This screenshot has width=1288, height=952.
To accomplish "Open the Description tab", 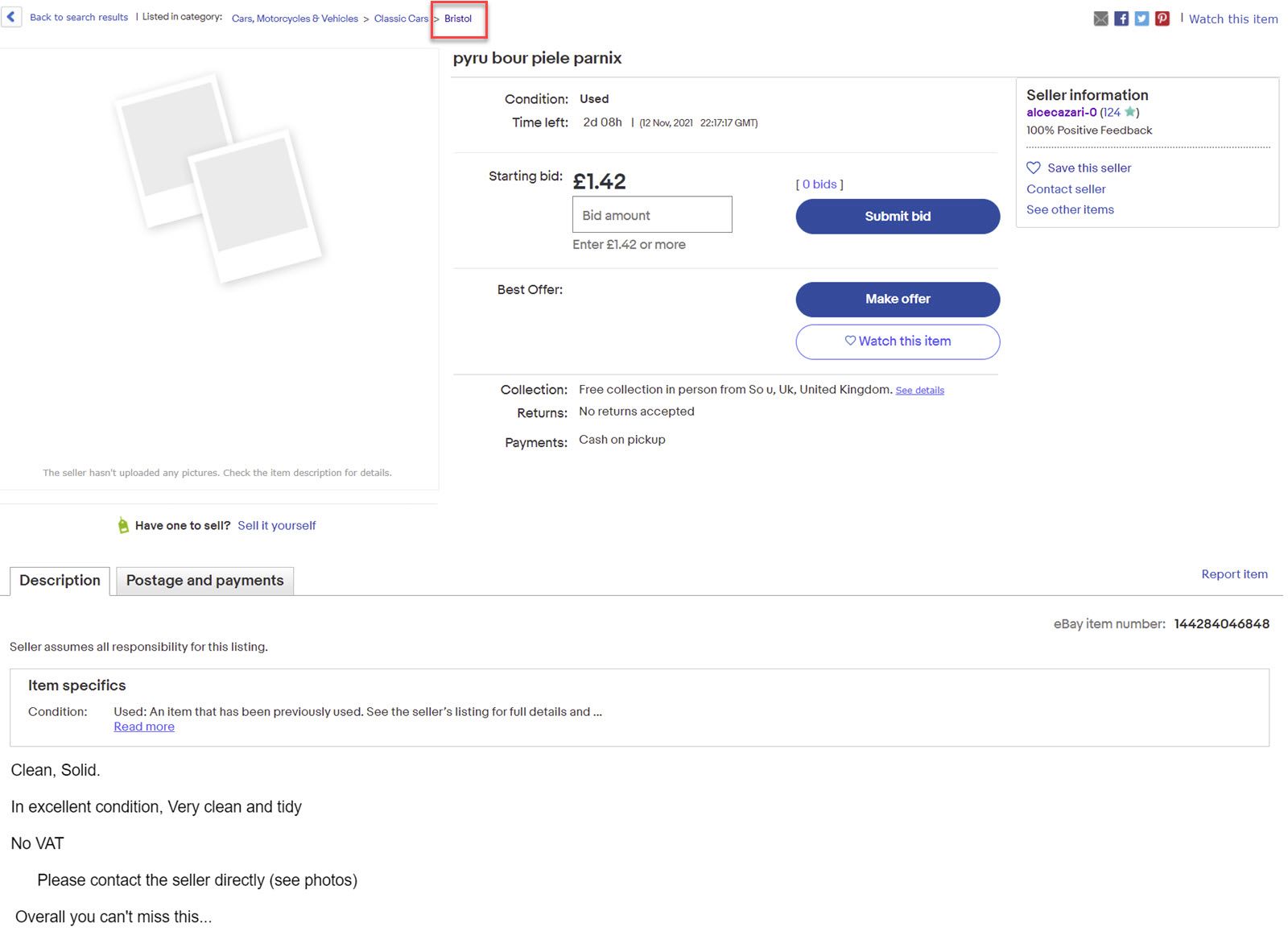I will (x=60, y=581).
